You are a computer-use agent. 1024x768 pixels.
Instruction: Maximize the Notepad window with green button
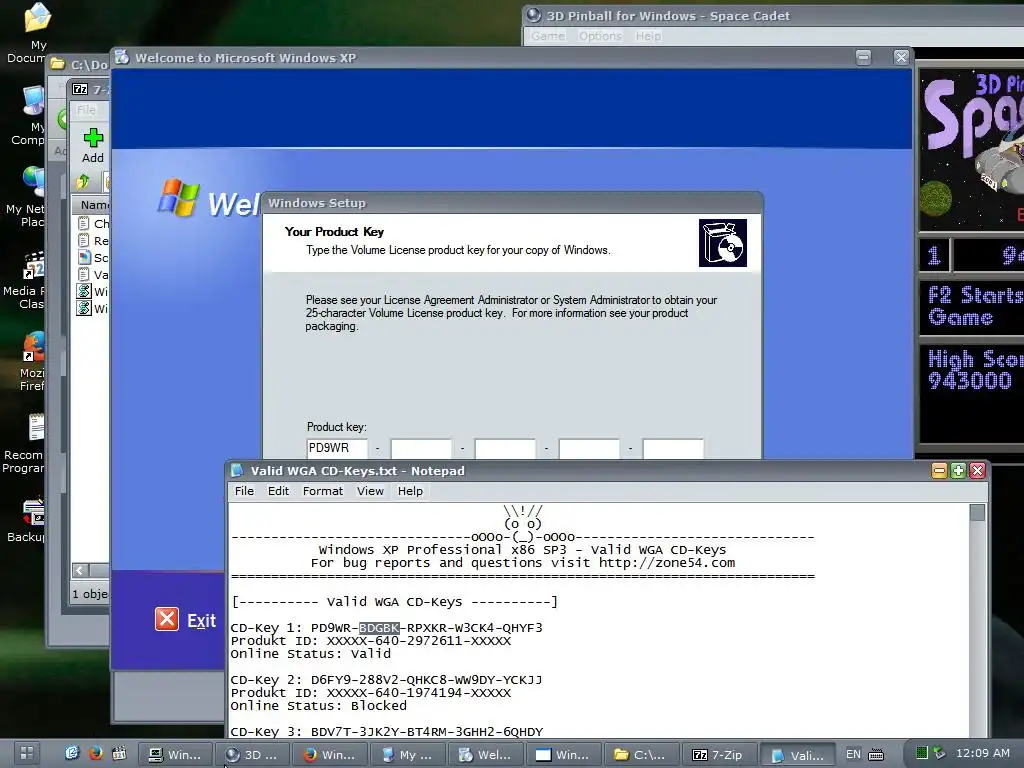pos(958,470)
